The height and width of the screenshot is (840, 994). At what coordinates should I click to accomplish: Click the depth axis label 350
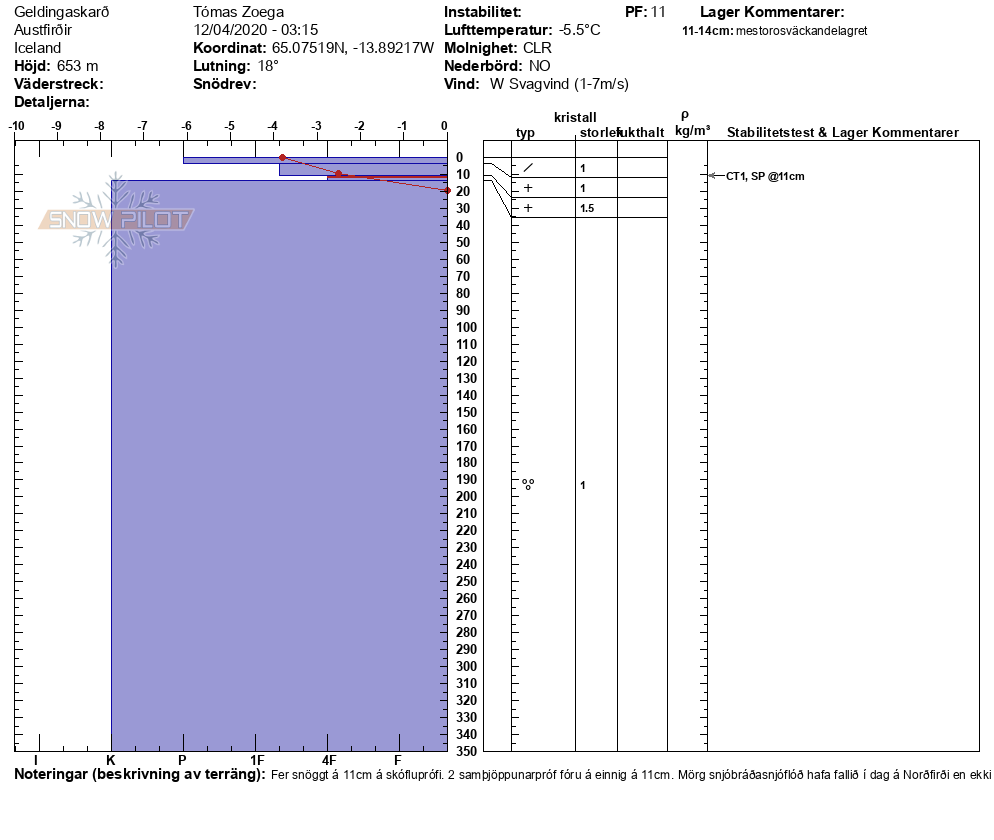pyautogui.click(x=467, y=751)
